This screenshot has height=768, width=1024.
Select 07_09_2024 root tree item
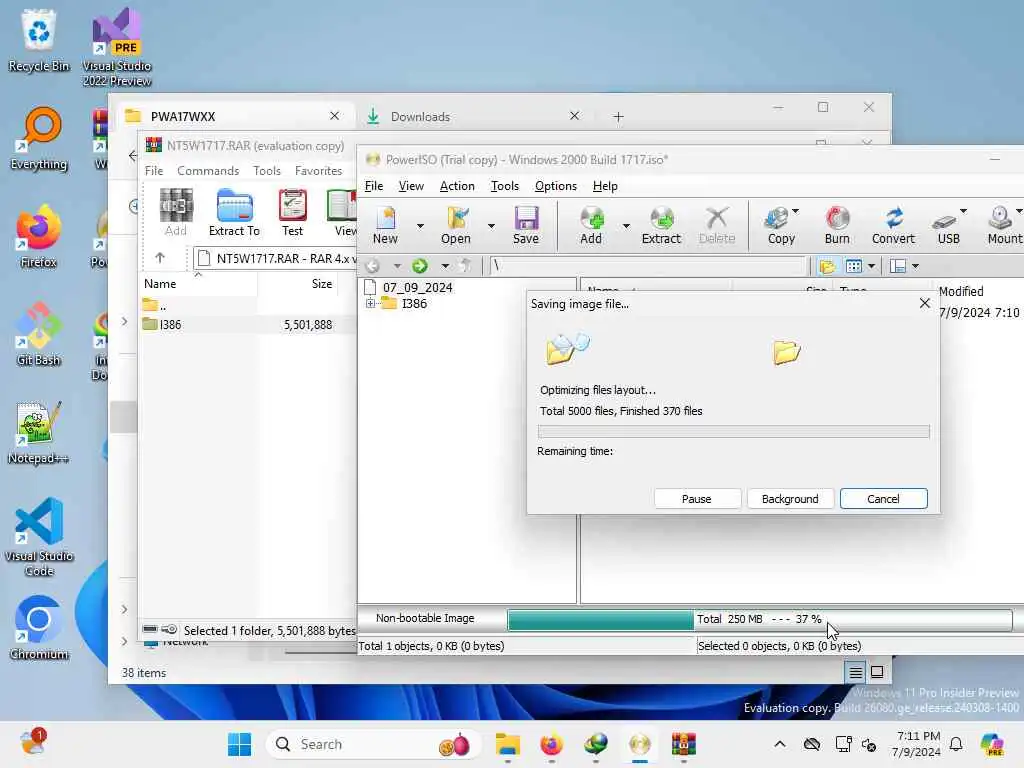point(417,287)
